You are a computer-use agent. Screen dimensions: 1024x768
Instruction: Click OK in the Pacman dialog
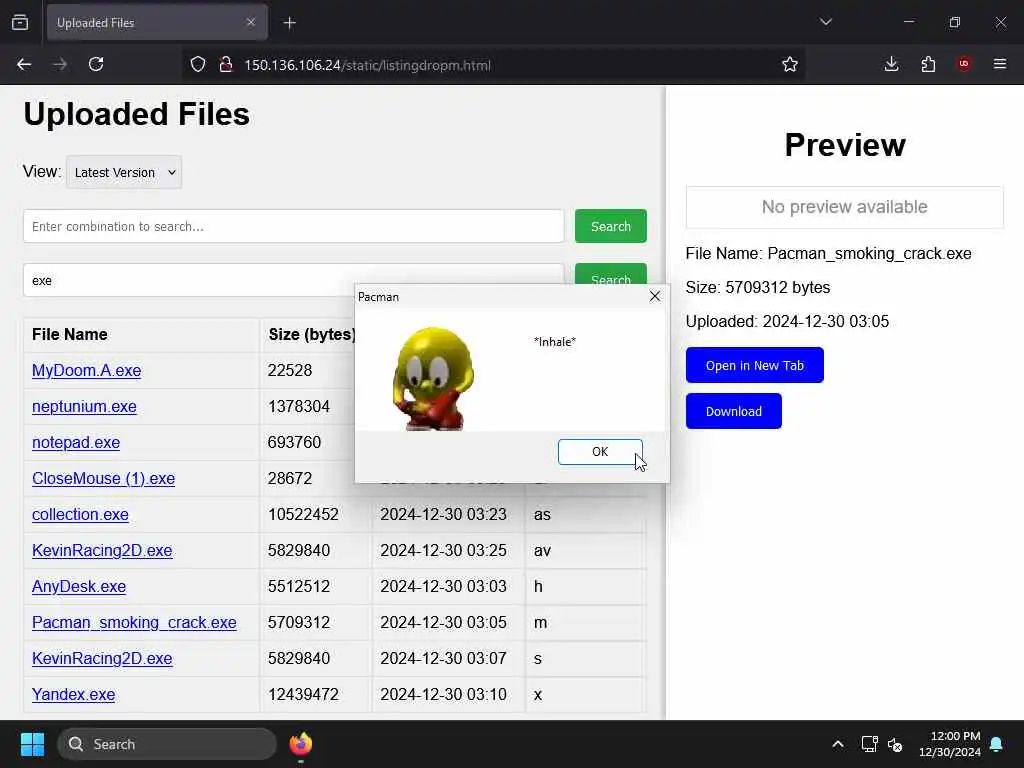point(600,452)
